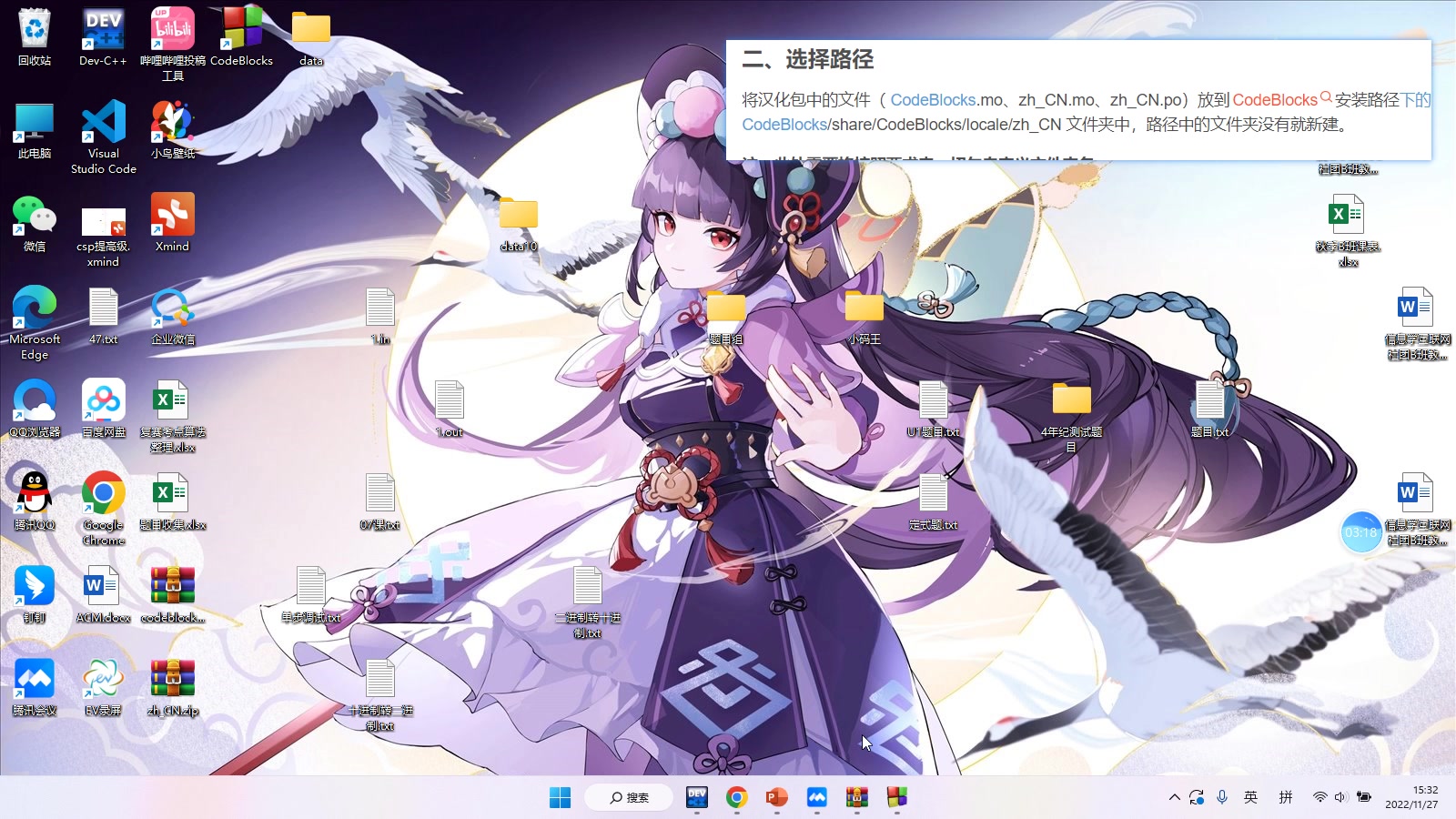Select the 题目.txt file
This screenshot has width=1456, height=819.
click(x=1210, y=409)
